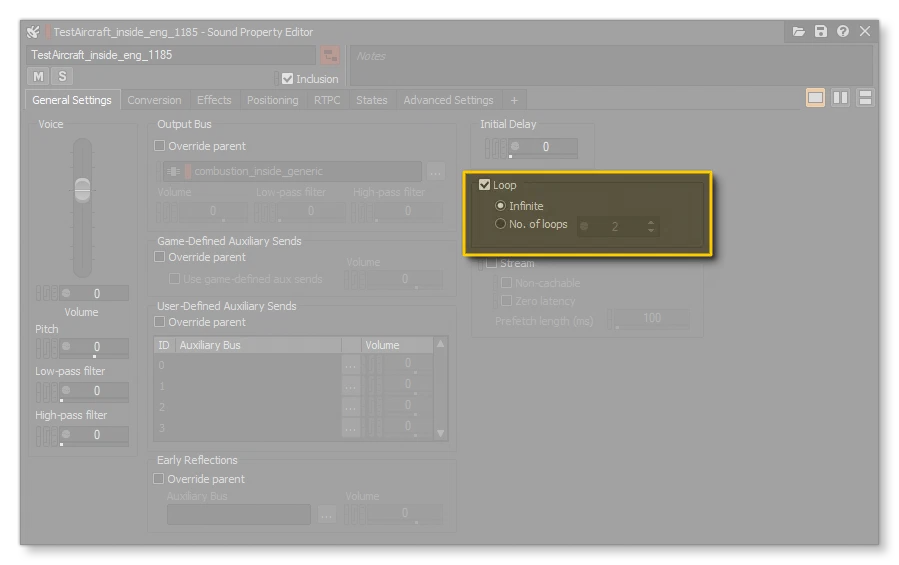The image size is (899, 565).
Task: Close the Sound Property Editor window
Action: pos(865,32)
